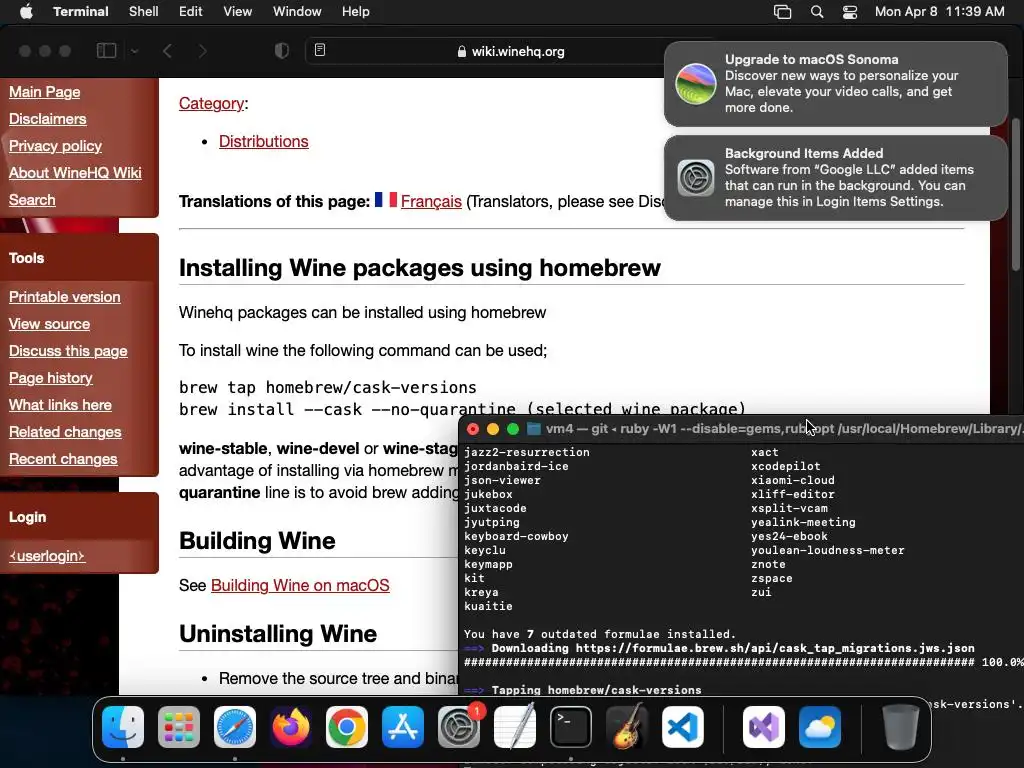This screenshot has height=768, width=1024.
Task: Go forward in Safari history
Action: (x=202, y=51)
